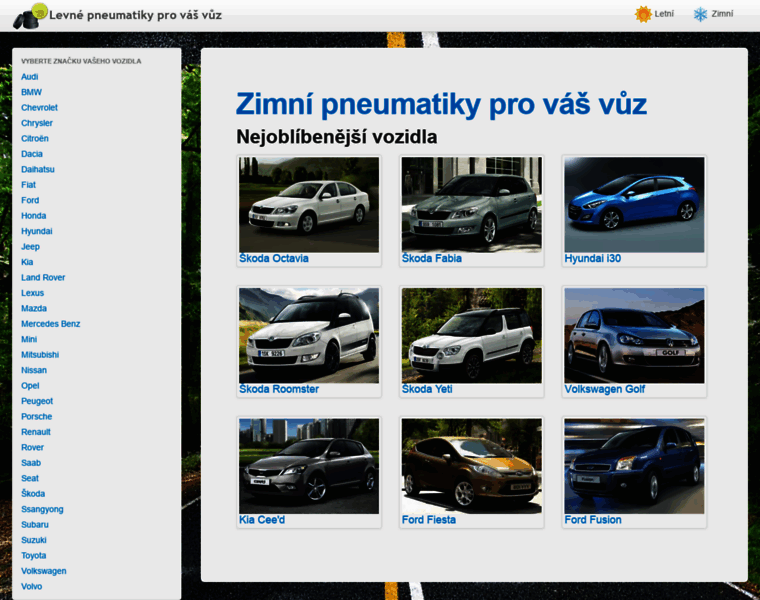Image resolution: width=760 pixels, height=600 pixels.
Task: Select Ssangyong in the sidebar
Action: (x=42, y=509)
